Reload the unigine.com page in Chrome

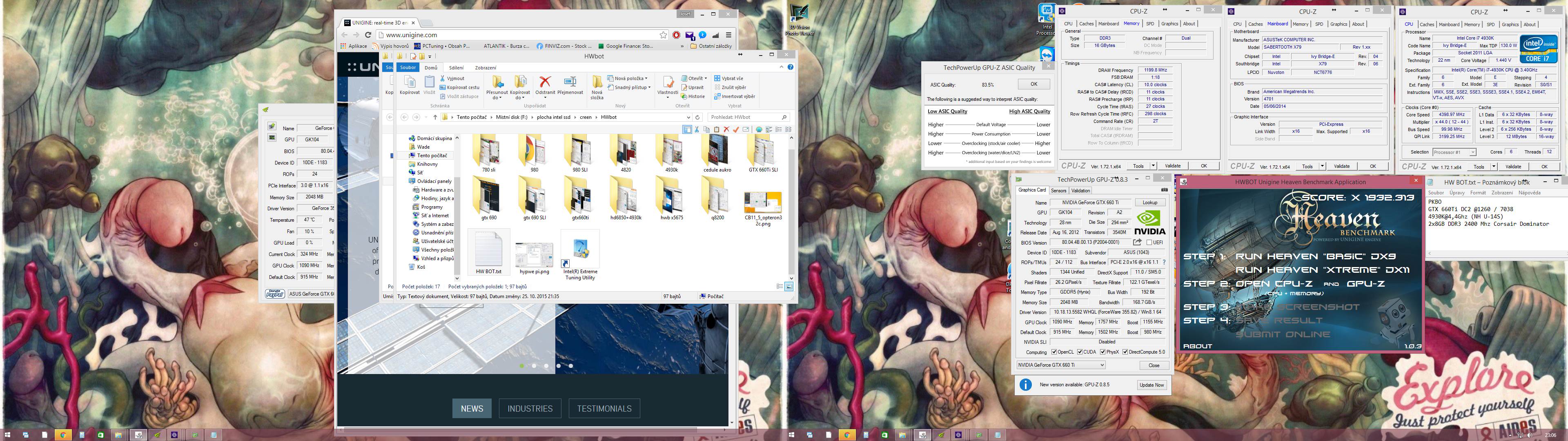pyautogui.click(x=369, y=35)
